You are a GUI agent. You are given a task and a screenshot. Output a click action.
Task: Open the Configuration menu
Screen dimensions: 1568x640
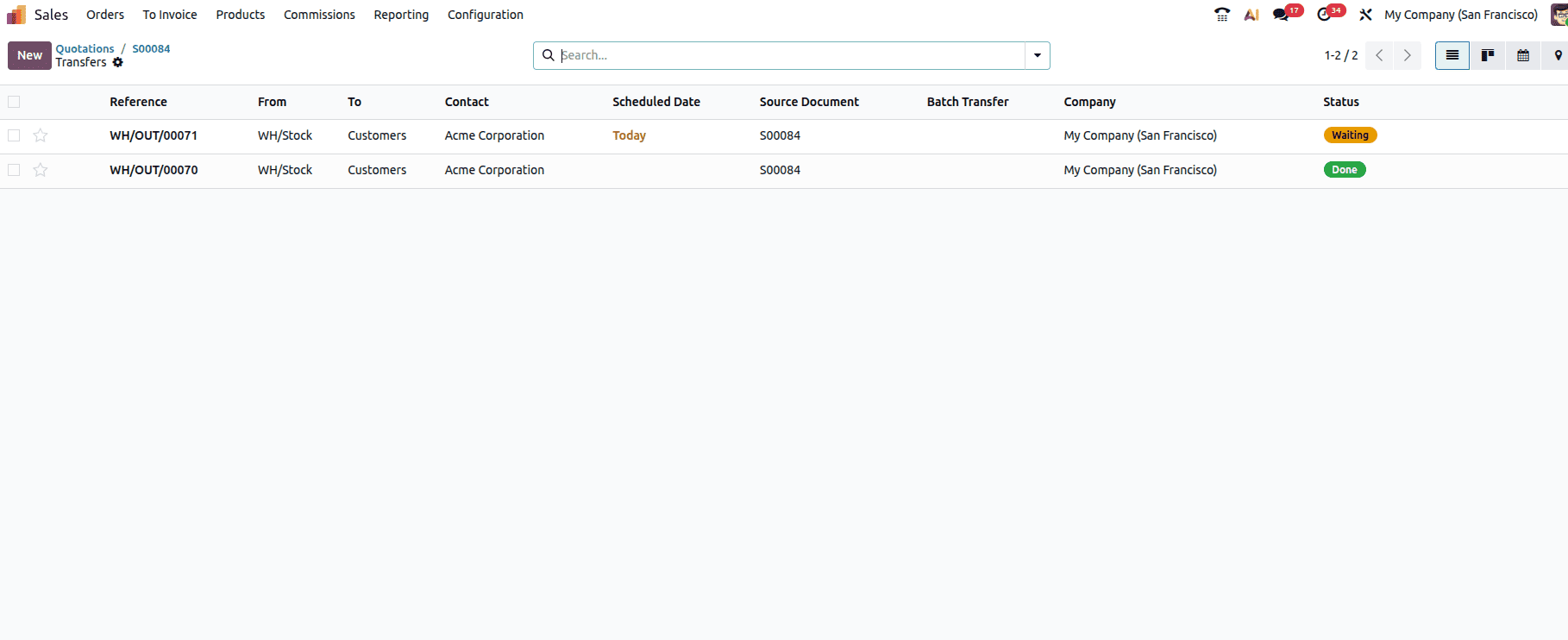[x=486, y=15]
